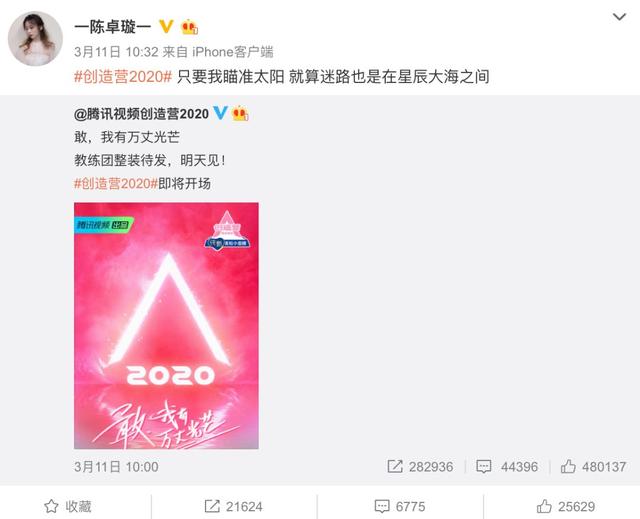Image resolution: width=640 pixels, height=519 pixels.
Task: Open the 一陈卓璇一 username link
Action: point(113,27)
